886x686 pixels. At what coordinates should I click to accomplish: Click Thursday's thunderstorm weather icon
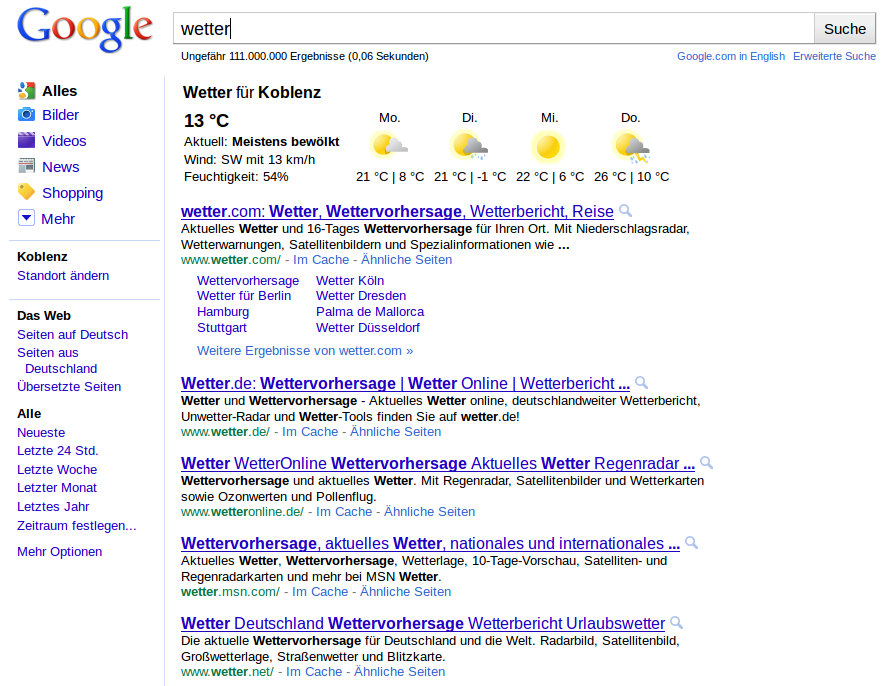point(631,146)
